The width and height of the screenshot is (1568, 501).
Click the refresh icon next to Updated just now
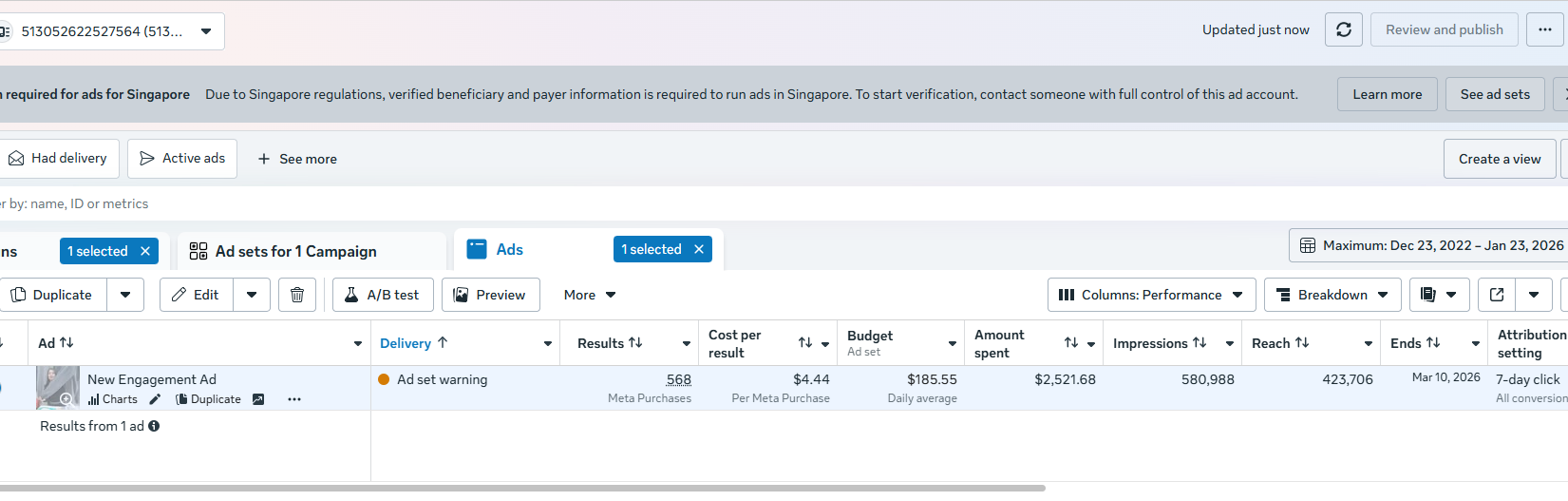pyautogui.click(x=1344, y=29)
